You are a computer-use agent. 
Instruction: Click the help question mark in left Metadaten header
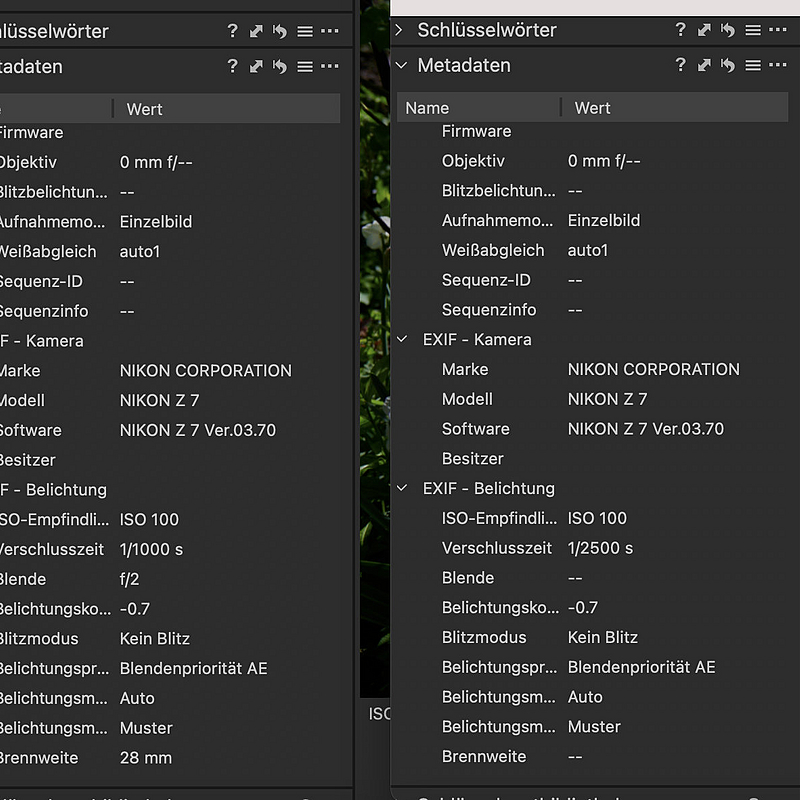coord(233,67)
